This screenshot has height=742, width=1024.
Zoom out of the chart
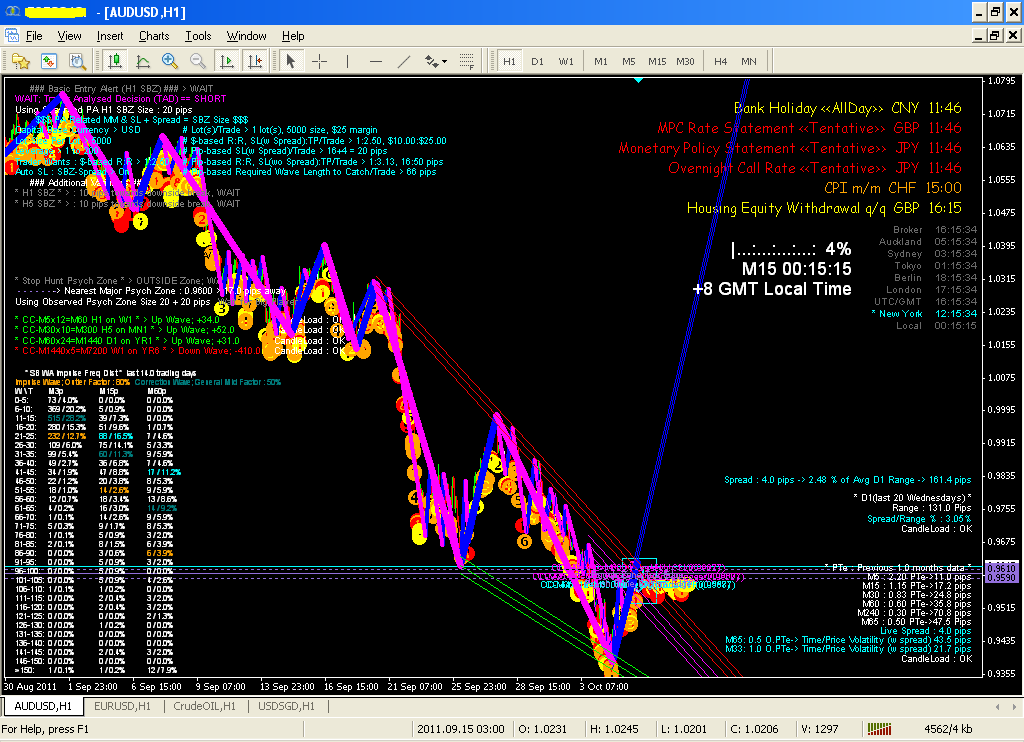(x=198, y=61)
